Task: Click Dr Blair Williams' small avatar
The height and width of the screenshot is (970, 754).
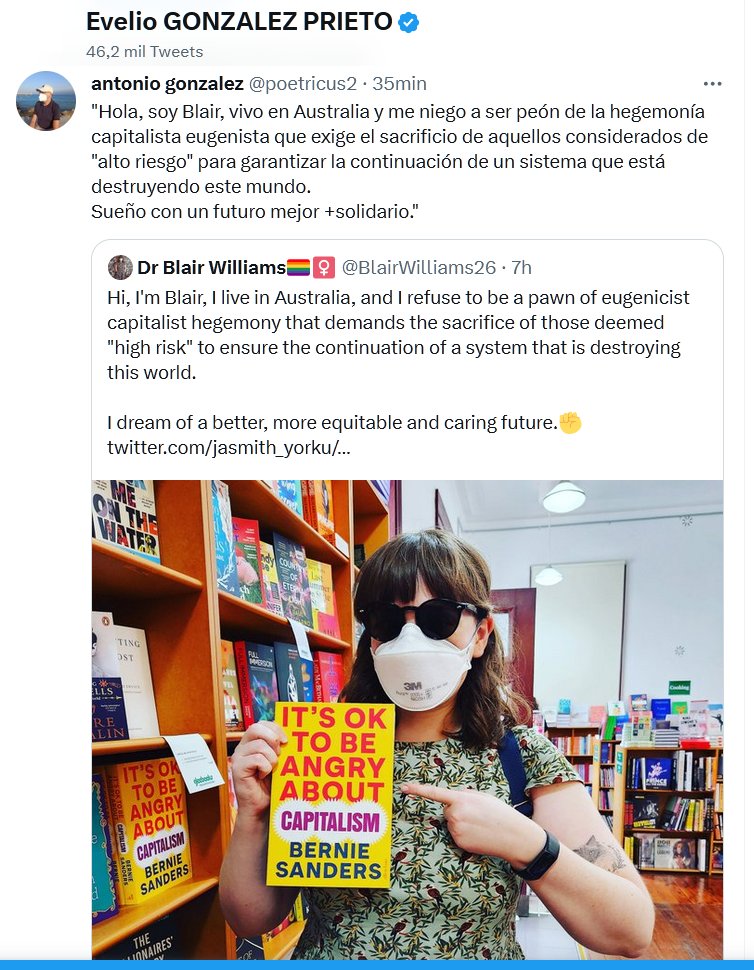Action: pos(120,267)
